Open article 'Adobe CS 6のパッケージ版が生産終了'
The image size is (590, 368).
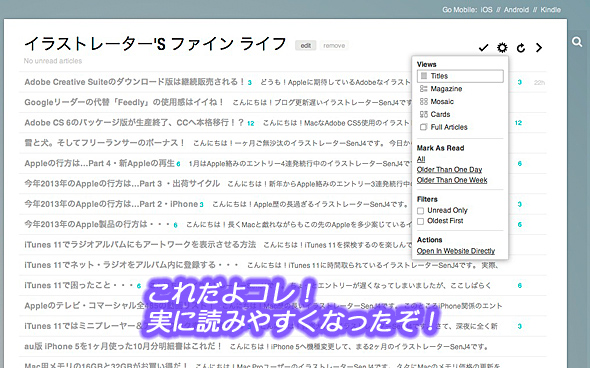(134, 123)
